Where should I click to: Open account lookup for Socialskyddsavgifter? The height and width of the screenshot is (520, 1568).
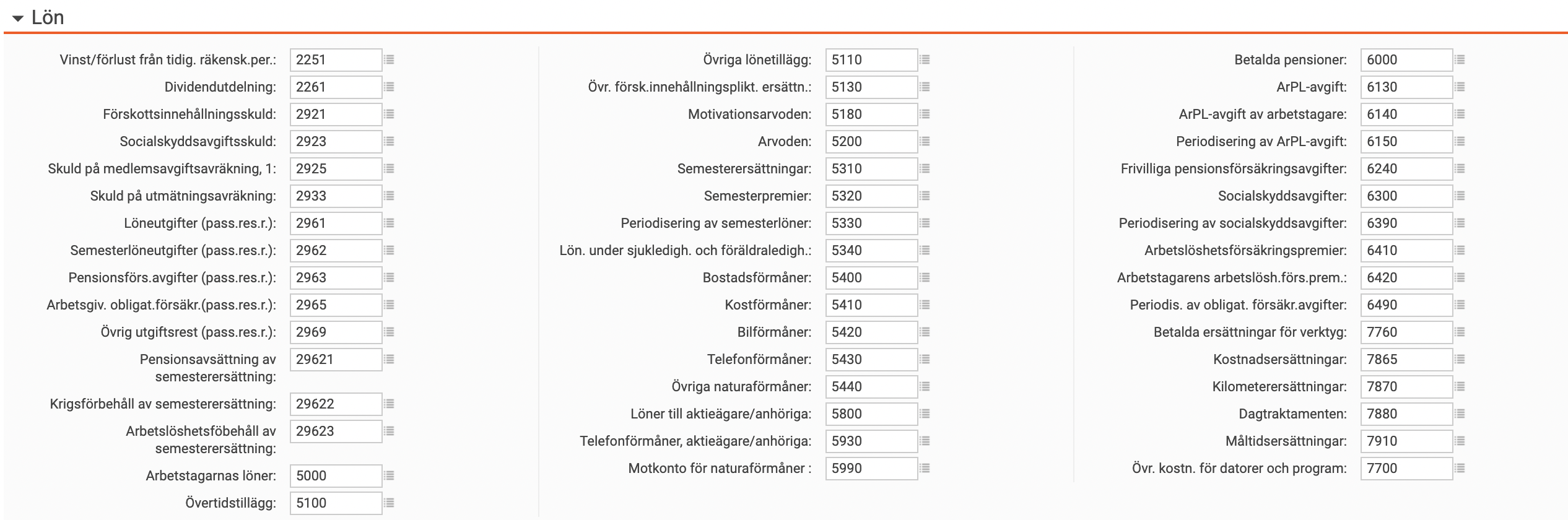pyautogui.click(x=1461, y=196)
